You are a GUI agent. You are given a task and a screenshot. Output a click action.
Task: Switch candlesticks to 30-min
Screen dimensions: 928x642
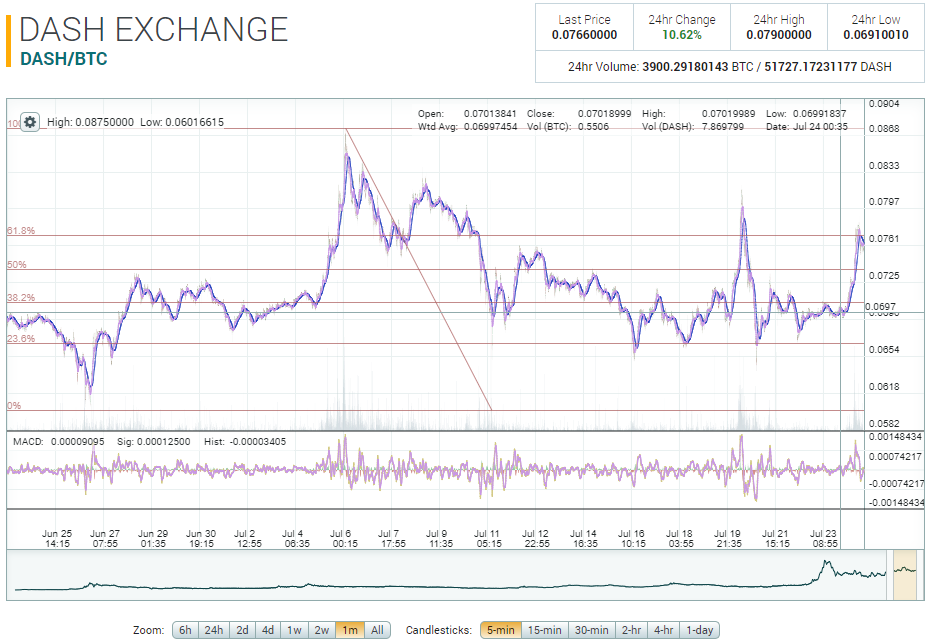(x=592, y=630)
